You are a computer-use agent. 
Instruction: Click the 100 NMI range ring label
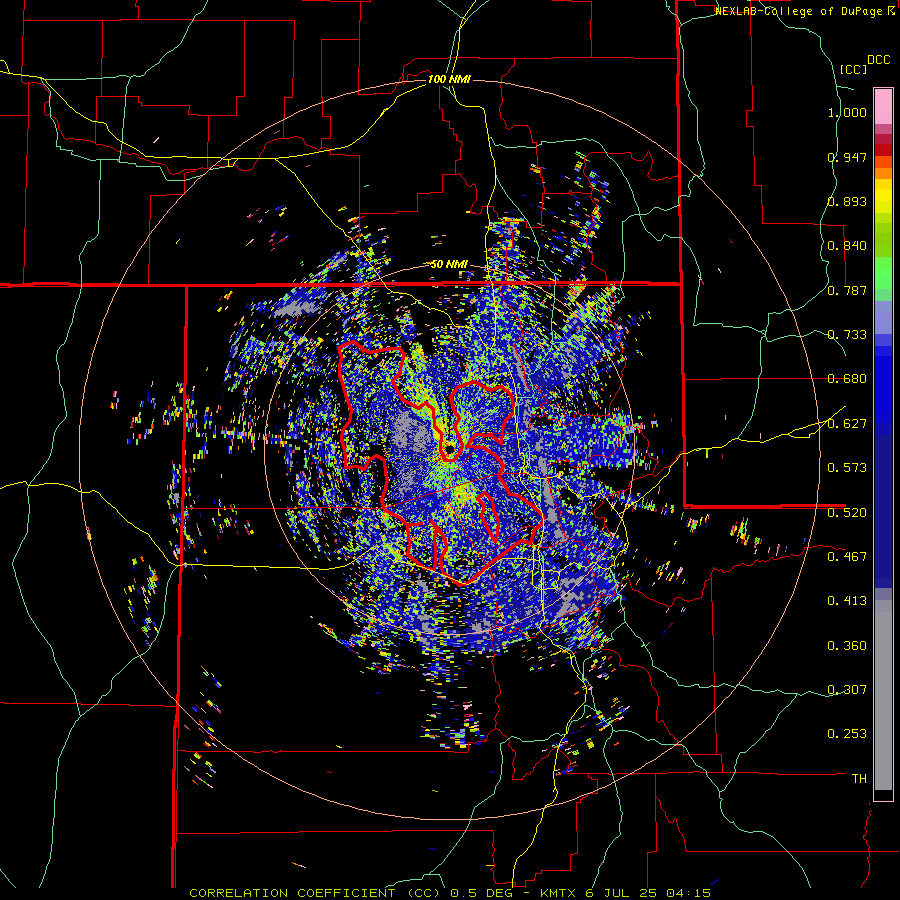tap(449, 79)
